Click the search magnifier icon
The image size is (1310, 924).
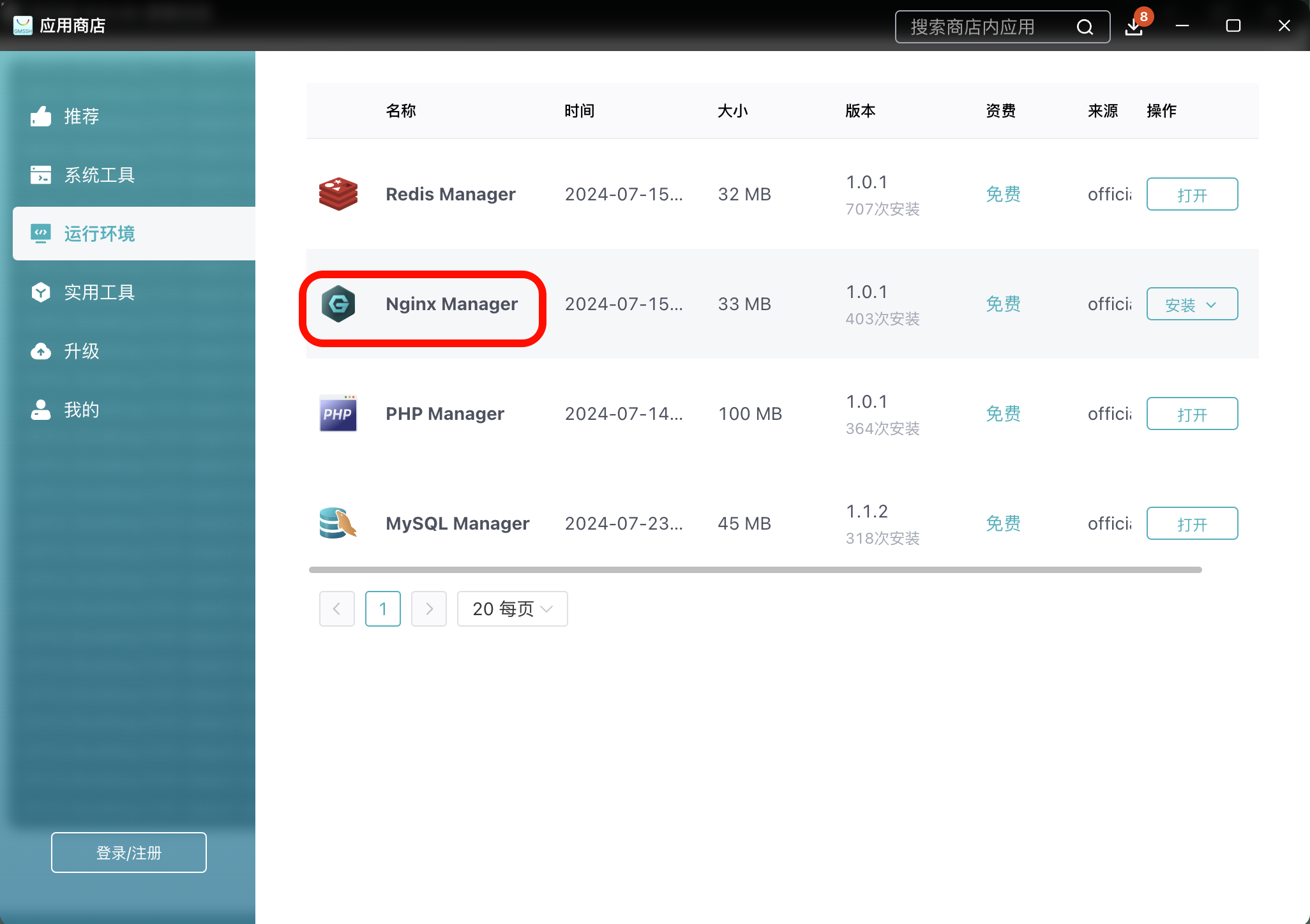click(1085, 27)
